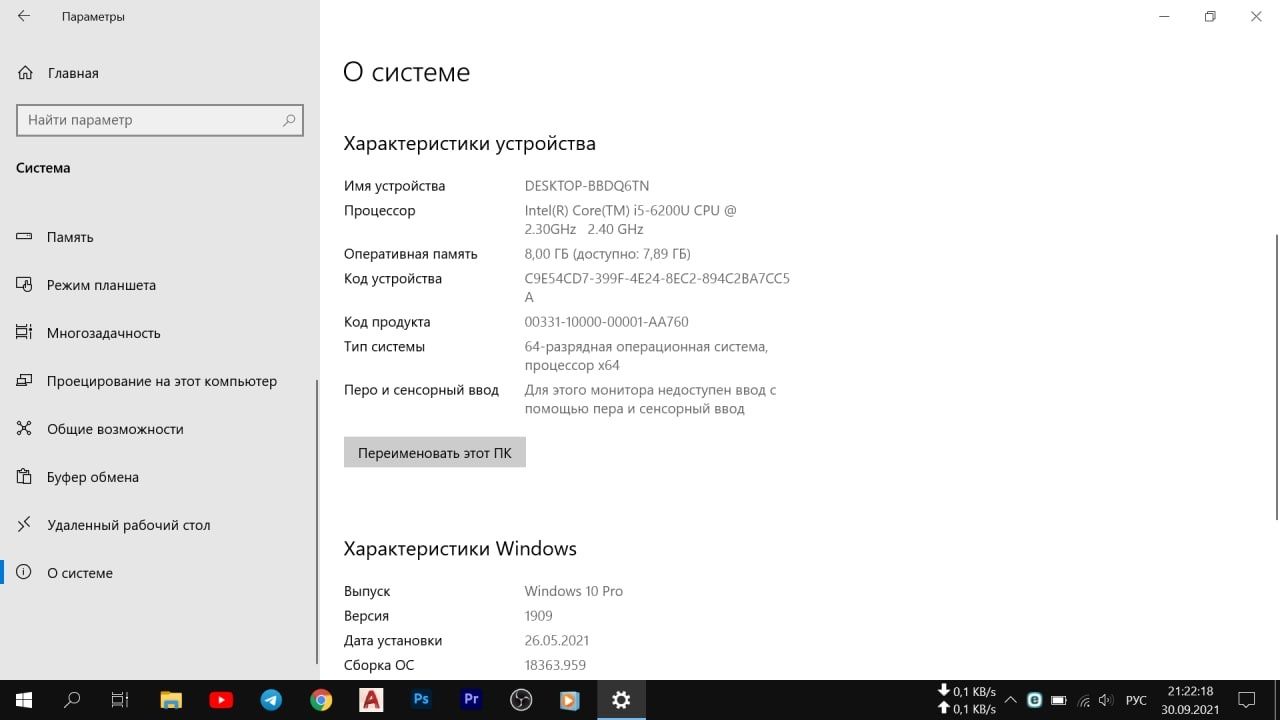Click the main page vertical scrollbar

(1276, 377)
